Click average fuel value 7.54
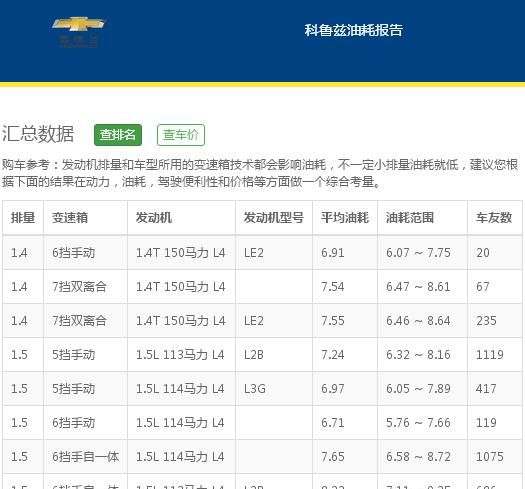The image size is (525, 489). (332, 287)
